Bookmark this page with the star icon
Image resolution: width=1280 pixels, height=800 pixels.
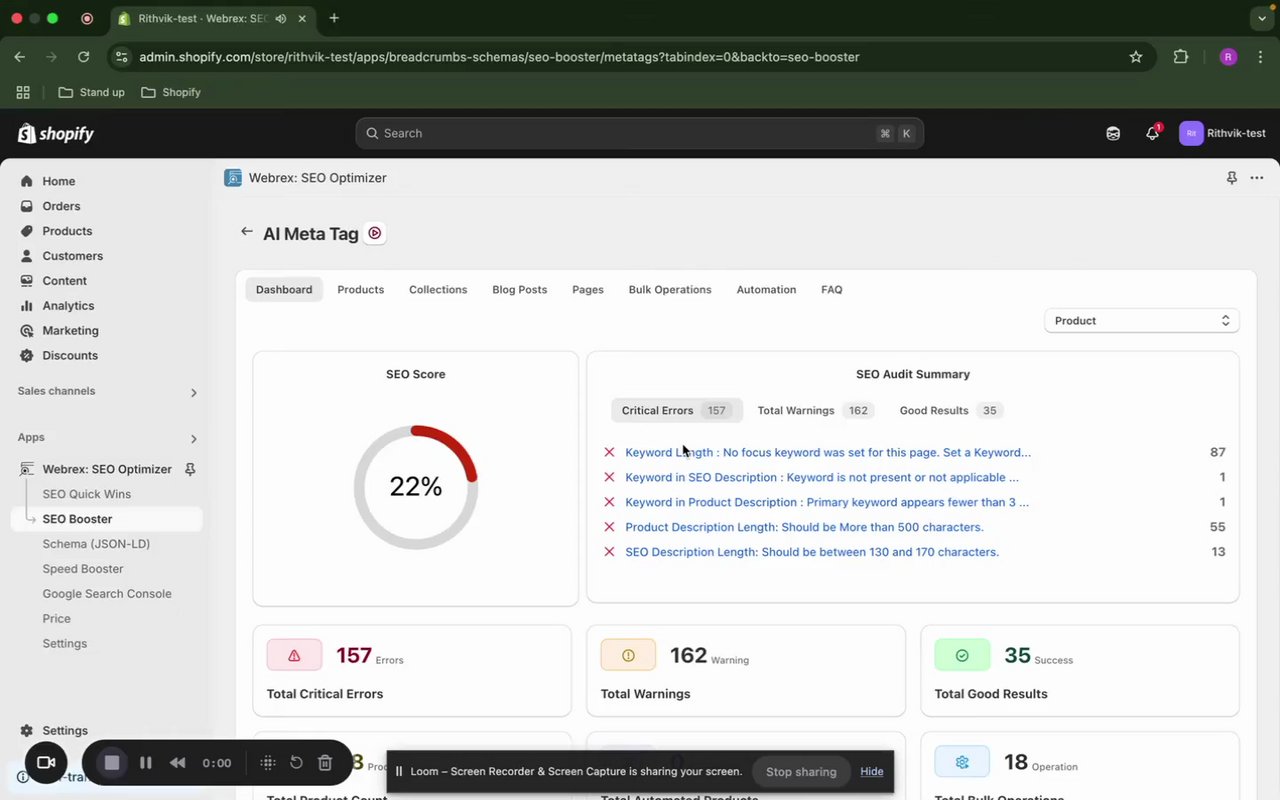tap(1136, 57)
